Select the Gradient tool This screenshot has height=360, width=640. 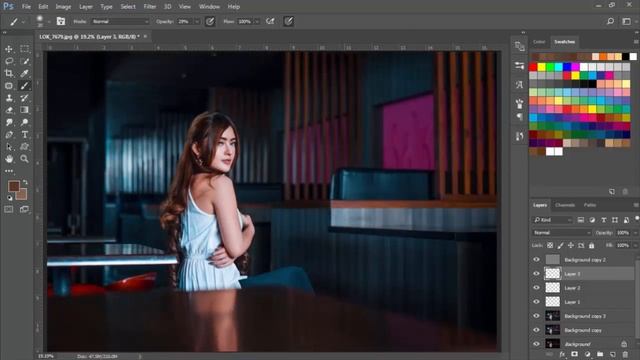[24, 110]
